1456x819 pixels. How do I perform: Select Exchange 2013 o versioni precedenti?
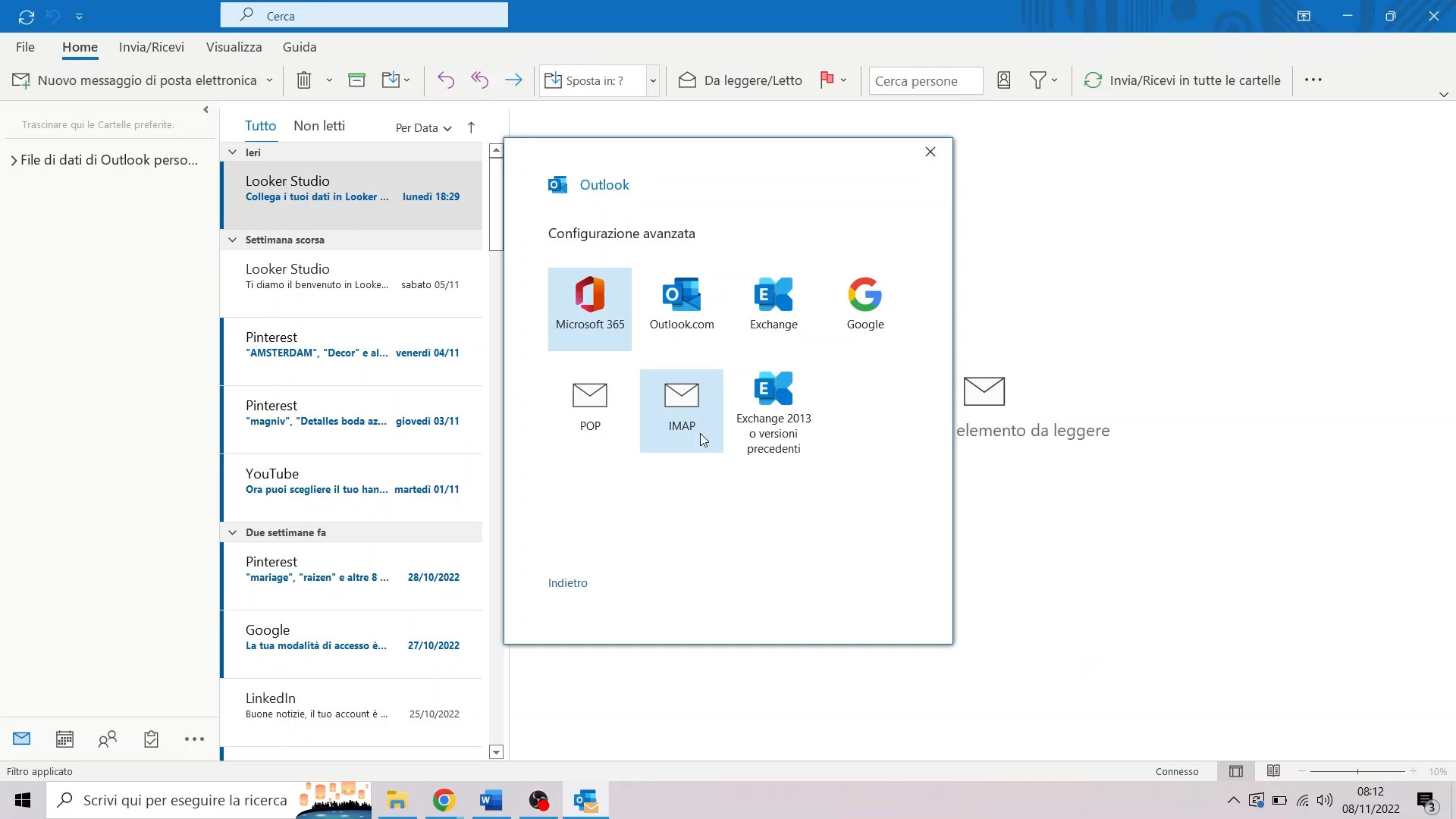[773, 409]
